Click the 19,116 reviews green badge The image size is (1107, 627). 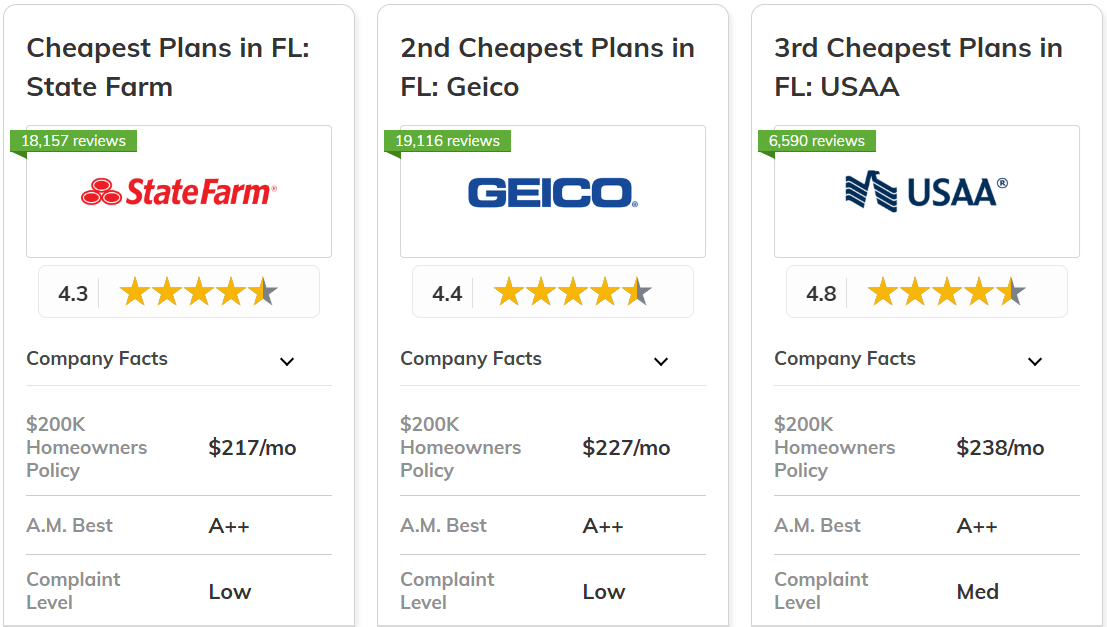click(x=448, y=141)
